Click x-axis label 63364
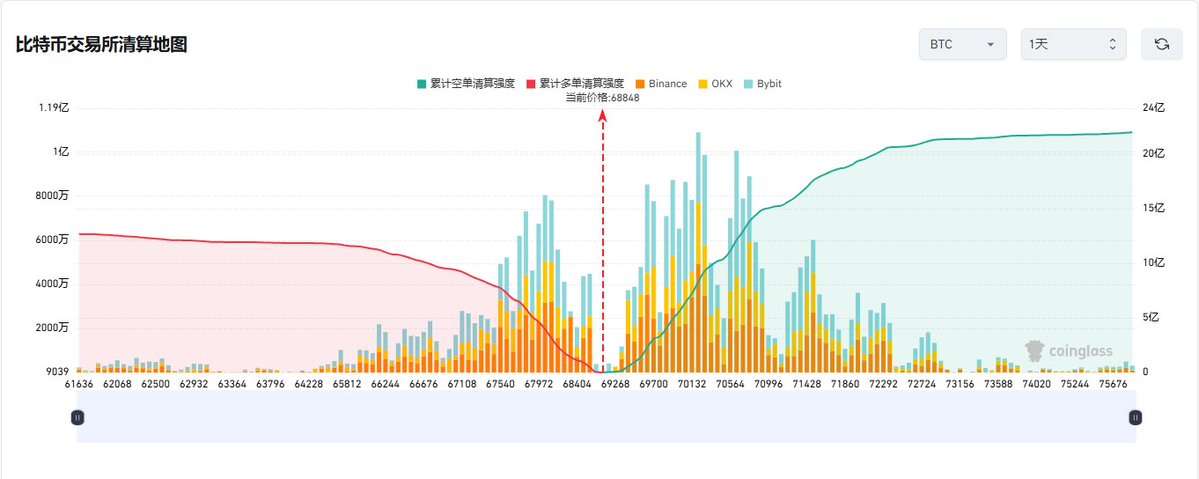 pos(232,383)
